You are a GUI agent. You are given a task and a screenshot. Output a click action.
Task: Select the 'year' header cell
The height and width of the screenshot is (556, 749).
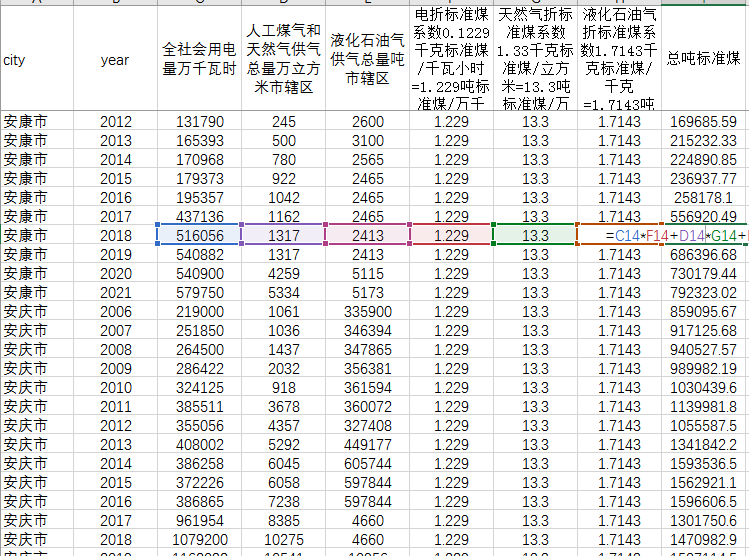click(x=115, y=59)
